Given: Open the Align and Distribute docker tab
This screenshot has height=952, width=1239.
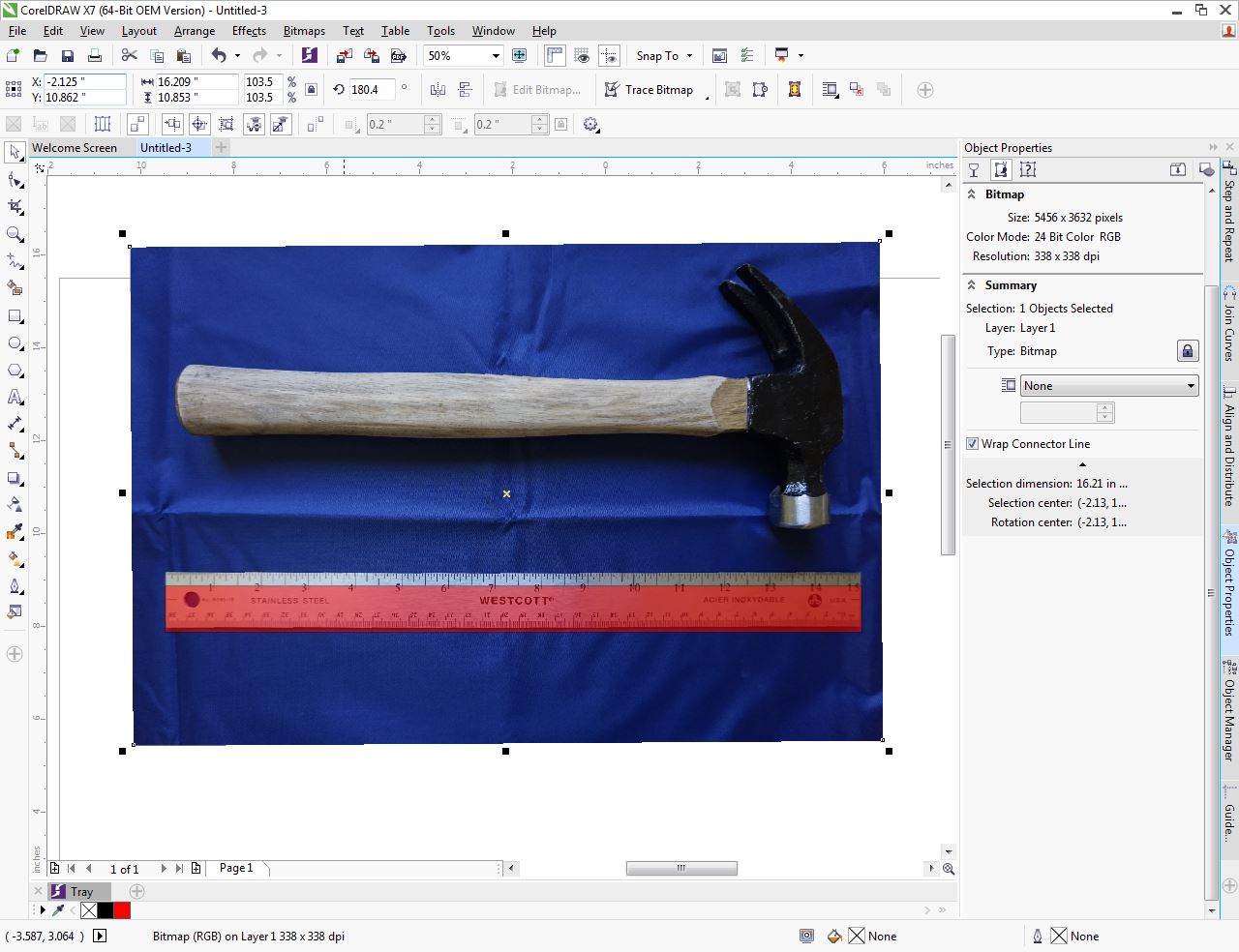Looking at the screenshot, I should click(1229, 445).
